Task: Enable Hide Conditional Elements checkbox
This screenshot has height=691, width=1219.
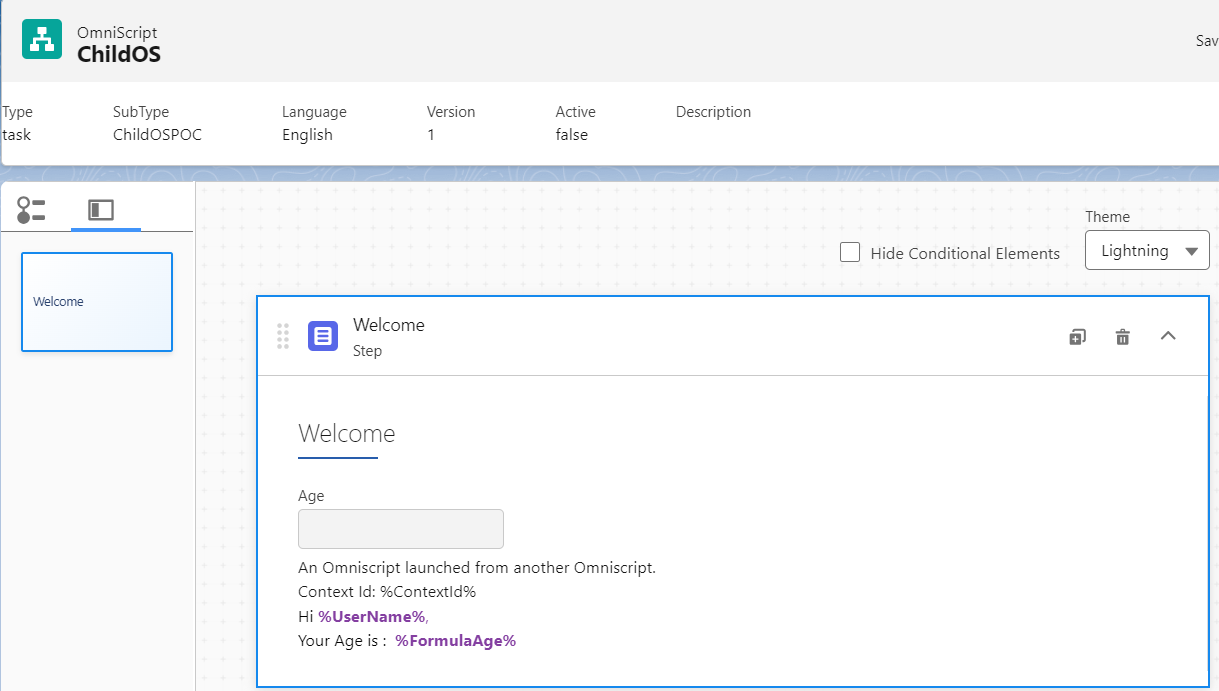Action: coord(850,253)
